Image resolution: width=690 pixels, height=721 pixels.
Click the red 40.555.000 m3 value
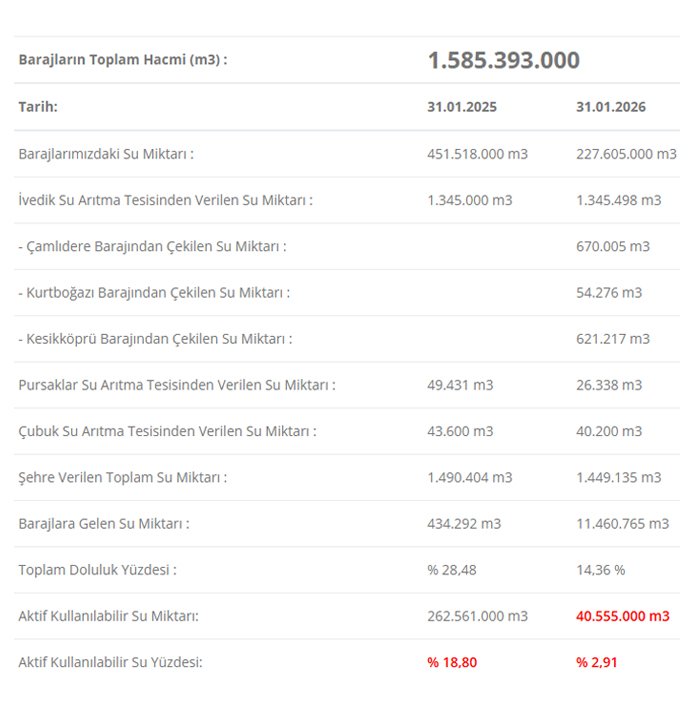click(x=622, y=616)
